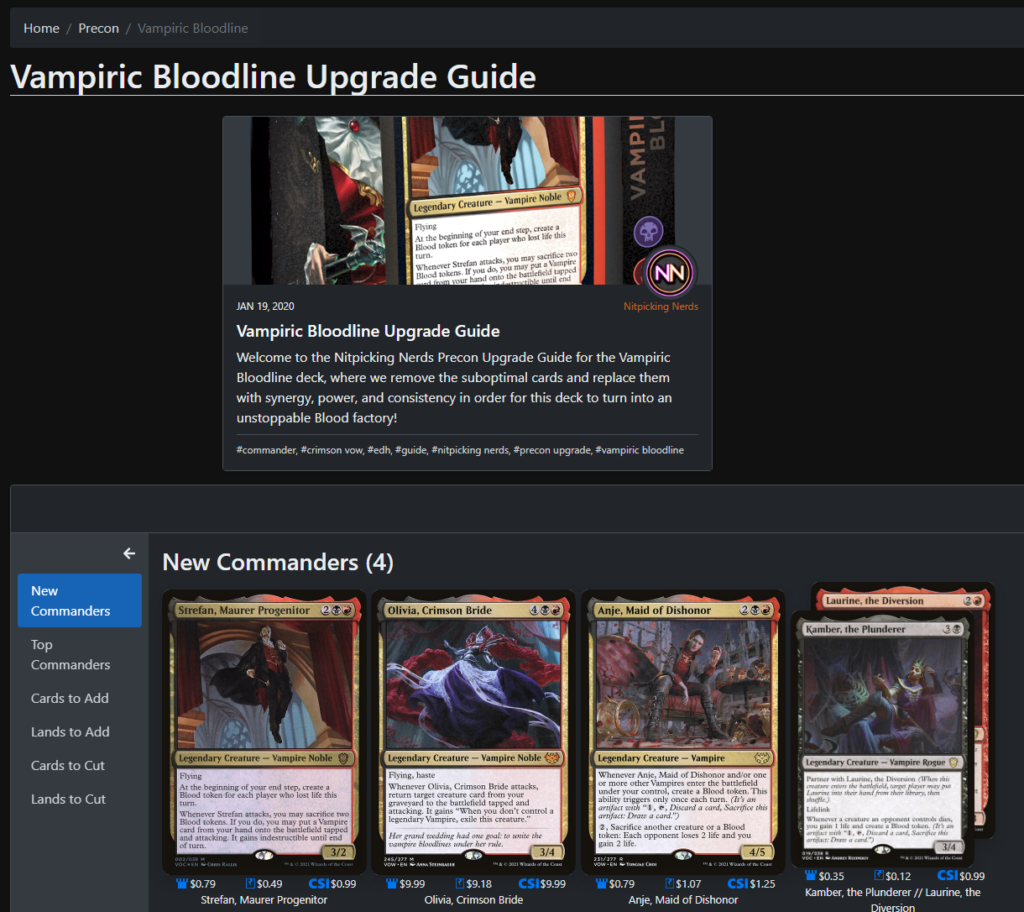Image resolution: width=1024 pixels, height=912 pixels.
Task: Click CSI price $1.25 under Anje
Action: [x=751, y=883]
